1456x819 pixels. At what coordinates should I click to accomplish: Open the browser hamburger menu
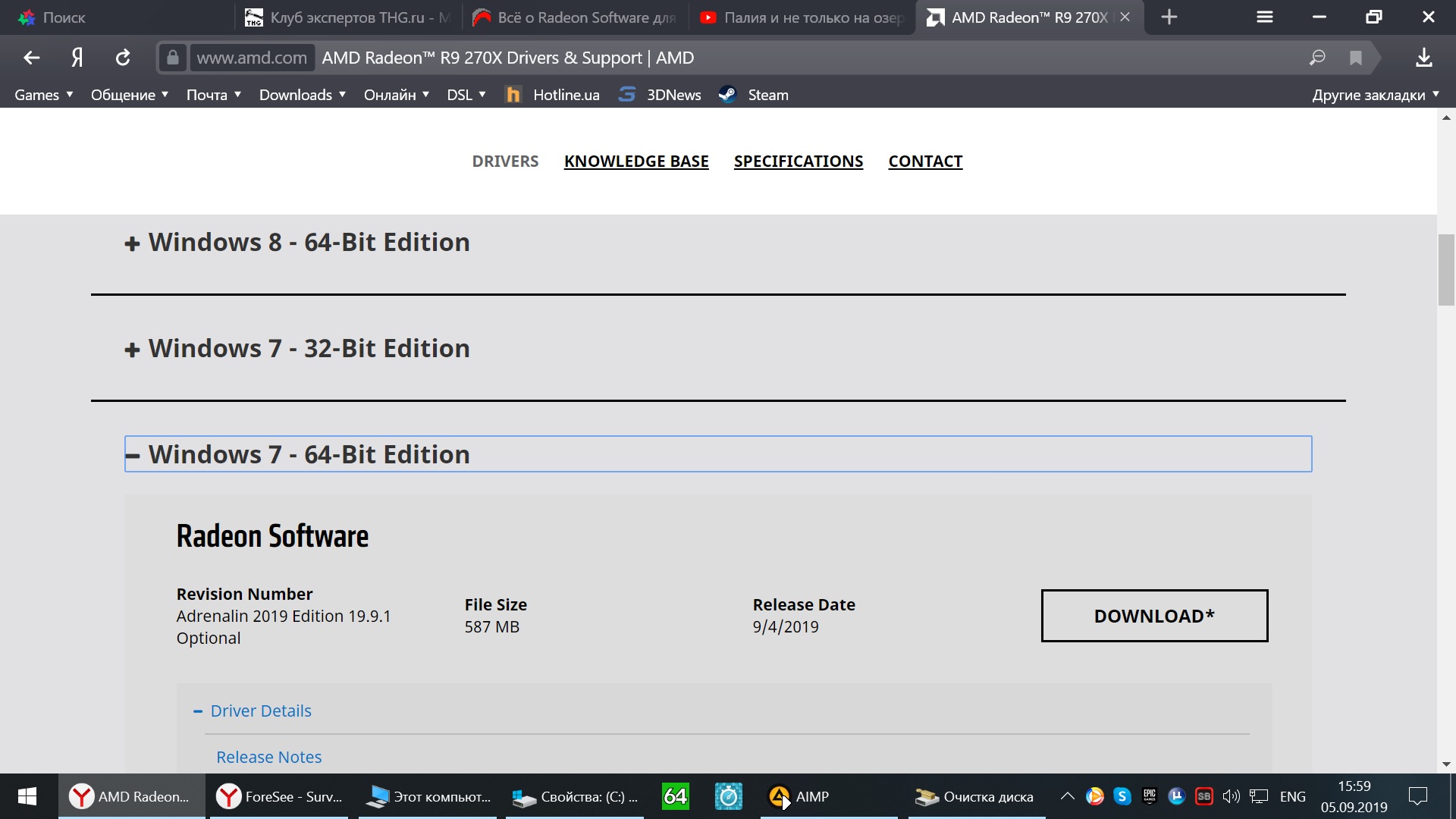pos(1264,17)
